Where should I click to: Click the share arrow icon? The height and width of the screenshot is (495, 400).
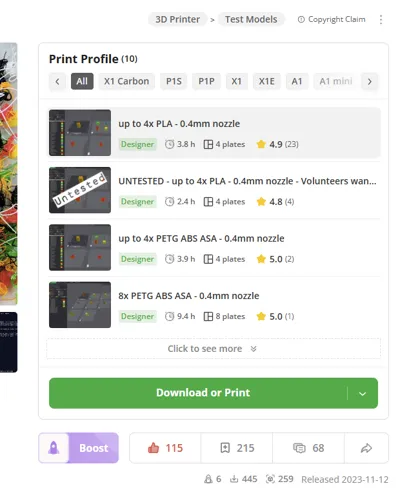pyautogui.click(x=366, y=448)
